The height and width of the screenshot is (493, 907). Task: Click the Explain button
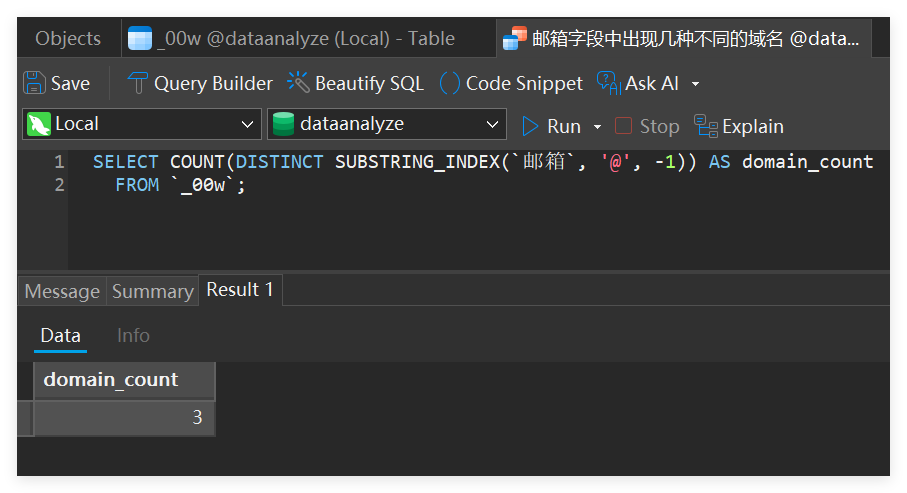click(x=739, y=126)
